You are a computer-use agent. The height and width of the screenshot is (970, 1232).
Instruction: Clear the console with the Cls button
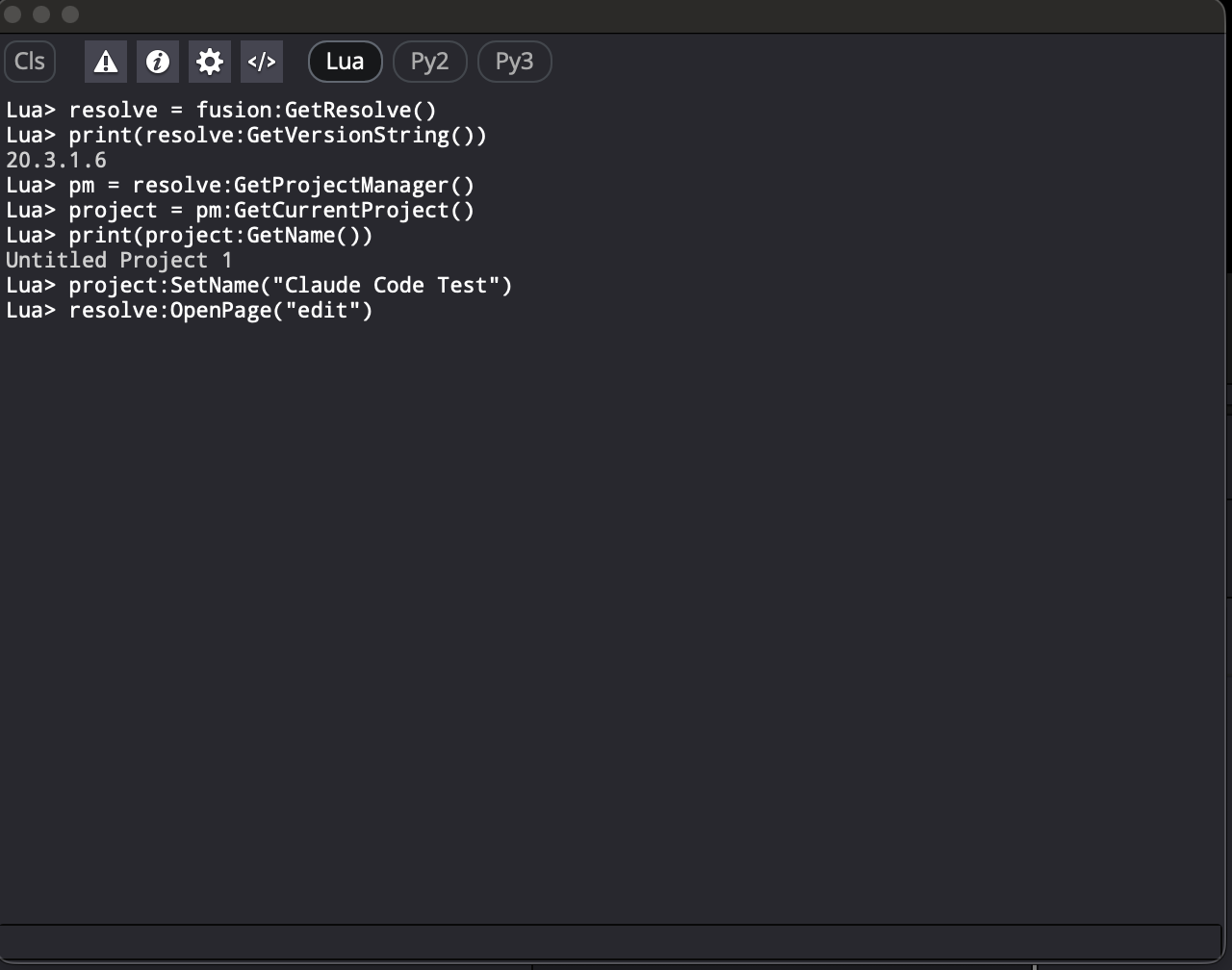coord(30,62)
